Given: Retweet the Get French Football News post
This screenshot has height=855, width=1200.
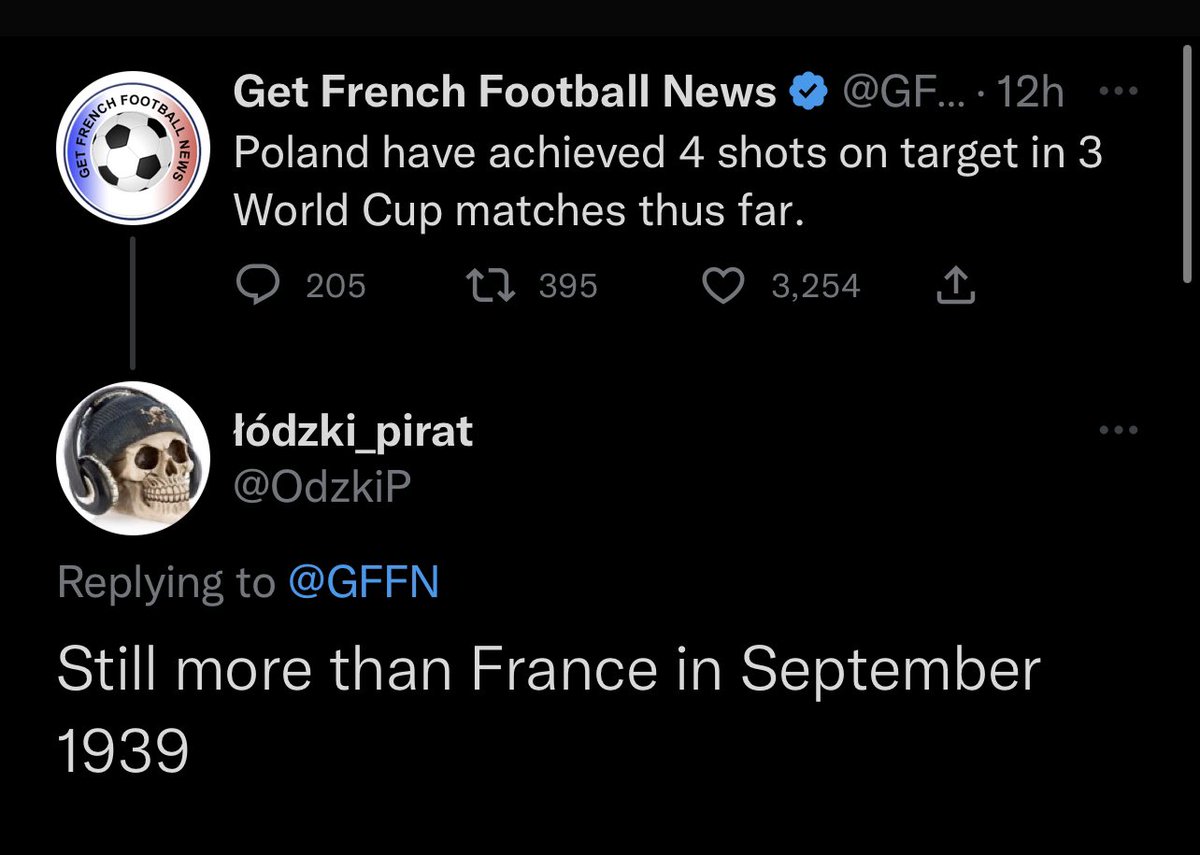Looking at the screenshot, I should pos(493,286).
